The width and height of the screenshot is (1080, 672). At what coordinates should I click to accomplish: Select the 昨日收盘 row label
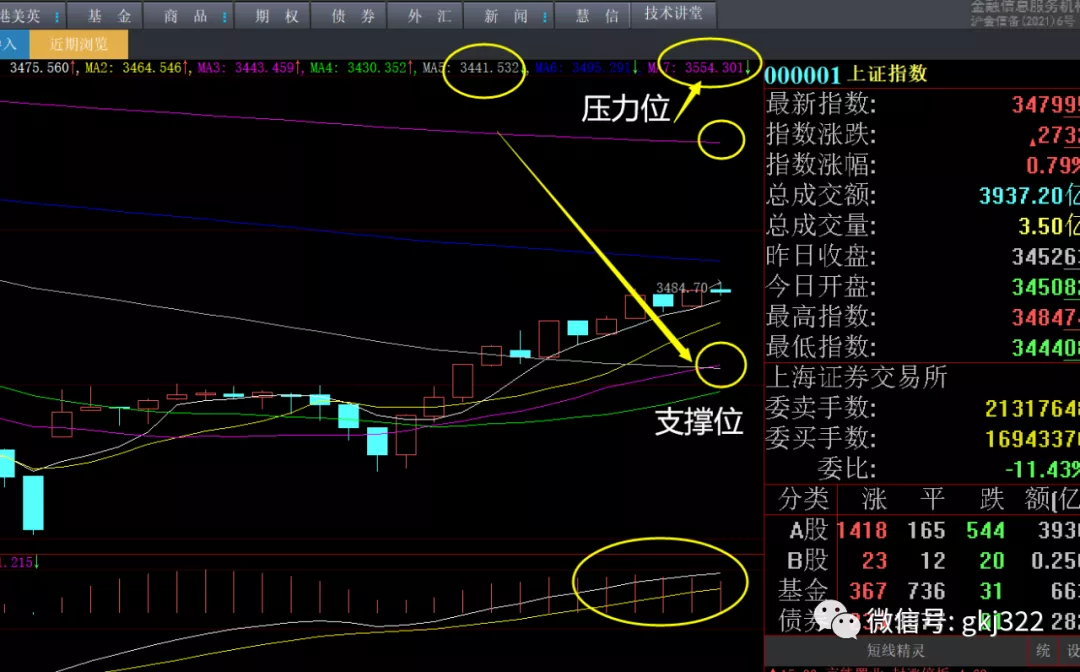click(821, 255)
